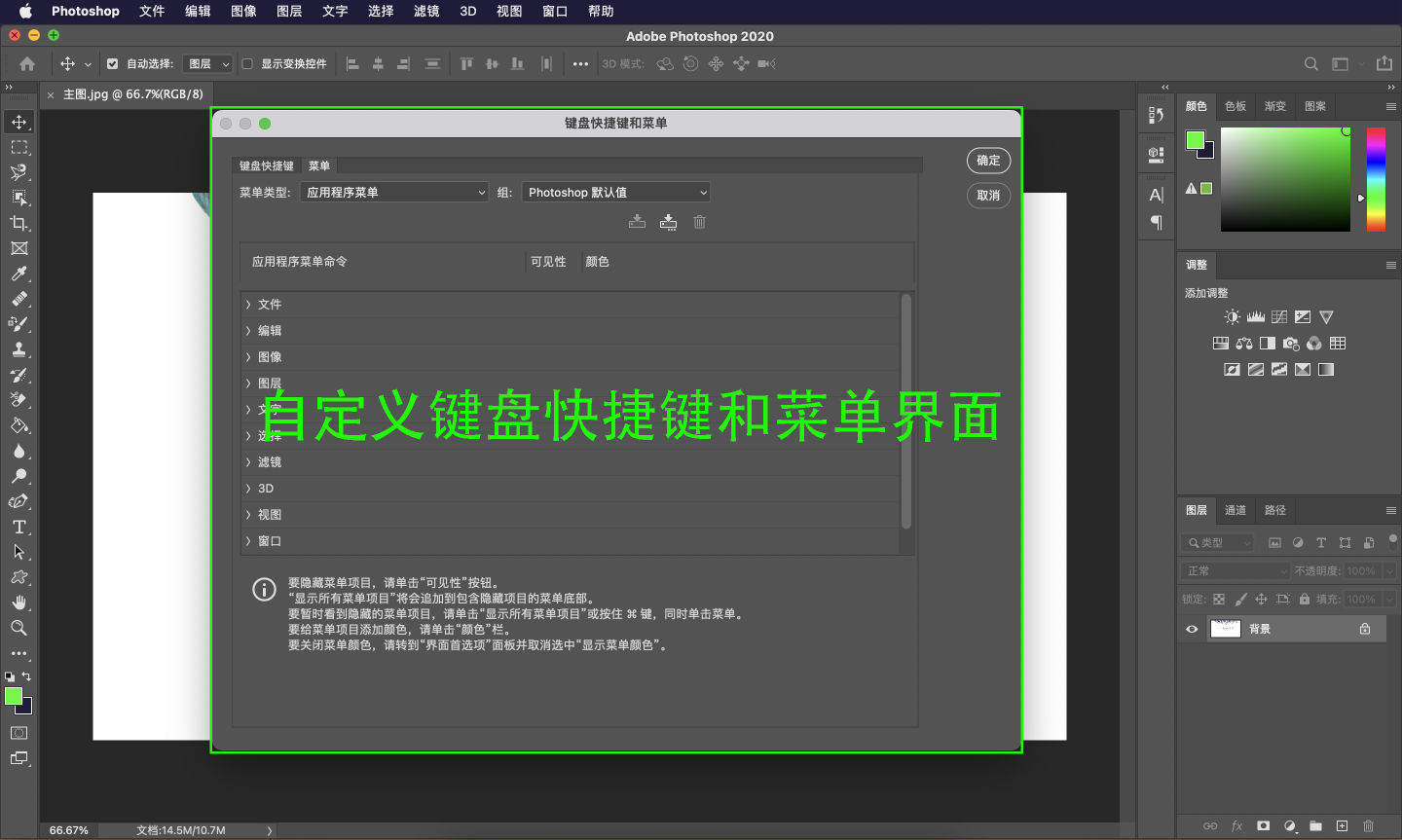Add a Brightness/Contrast adjustment
1402x840 pixels.
[1232, 316]
